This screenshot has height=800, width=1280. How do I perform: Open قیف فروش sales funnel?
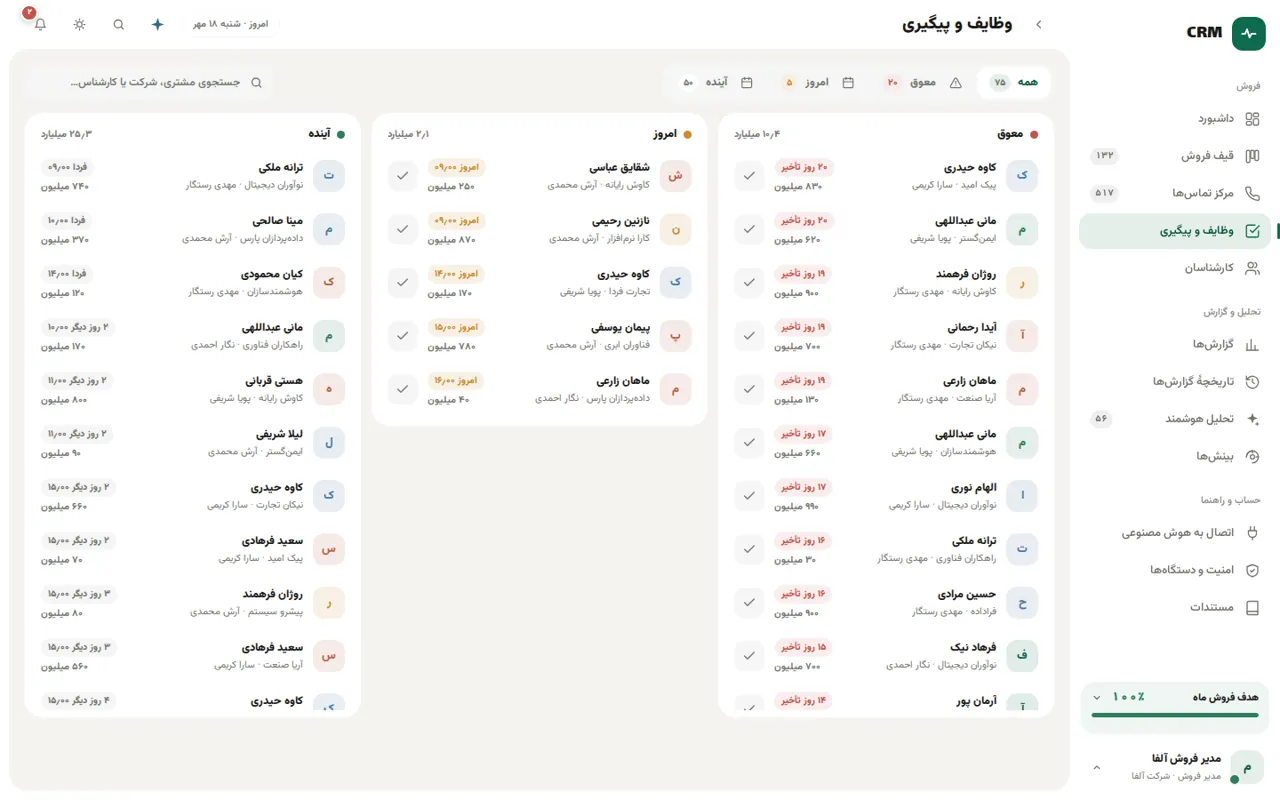click(x=1175, y=156)
